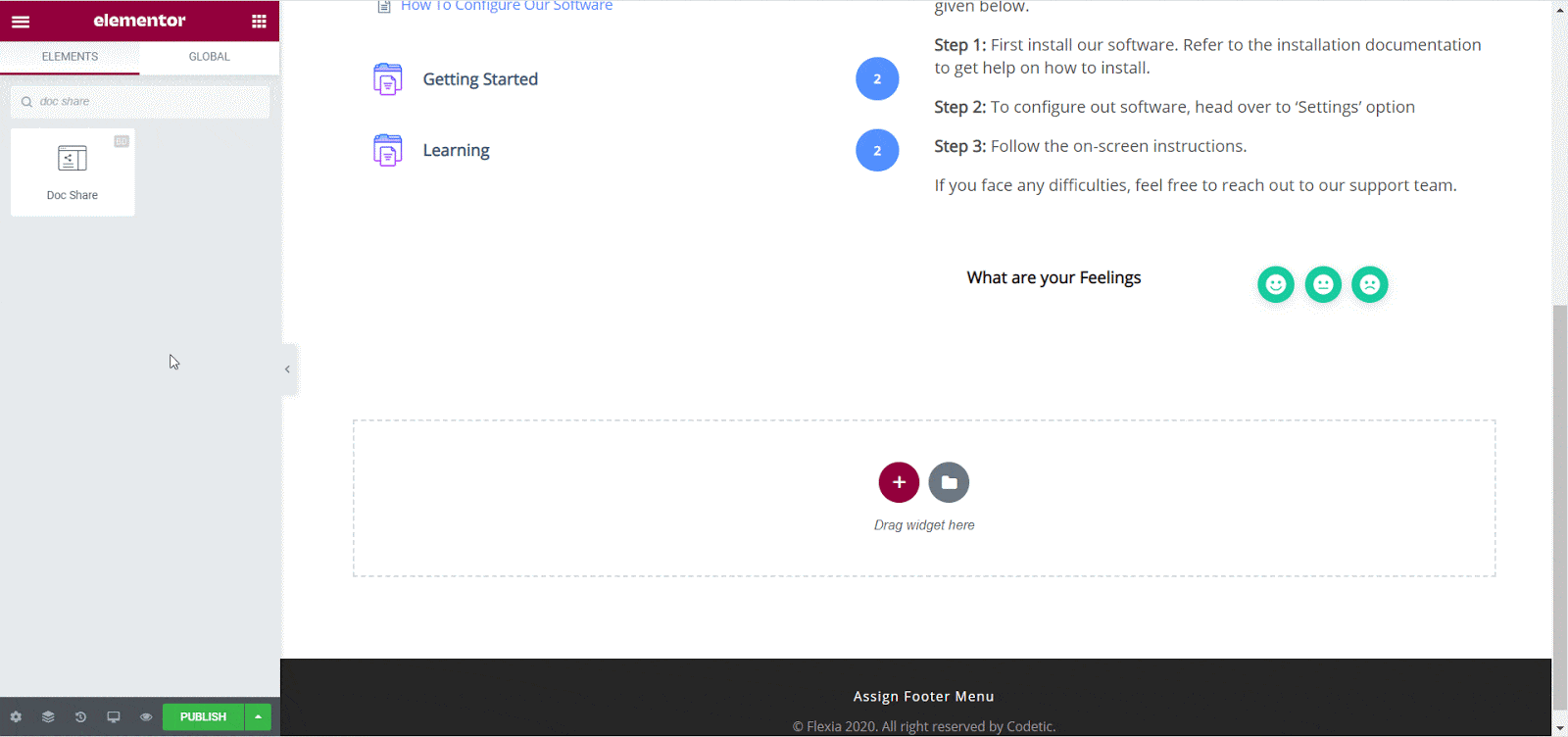Open the Elementor hamburger menu

tap(21, 22)
